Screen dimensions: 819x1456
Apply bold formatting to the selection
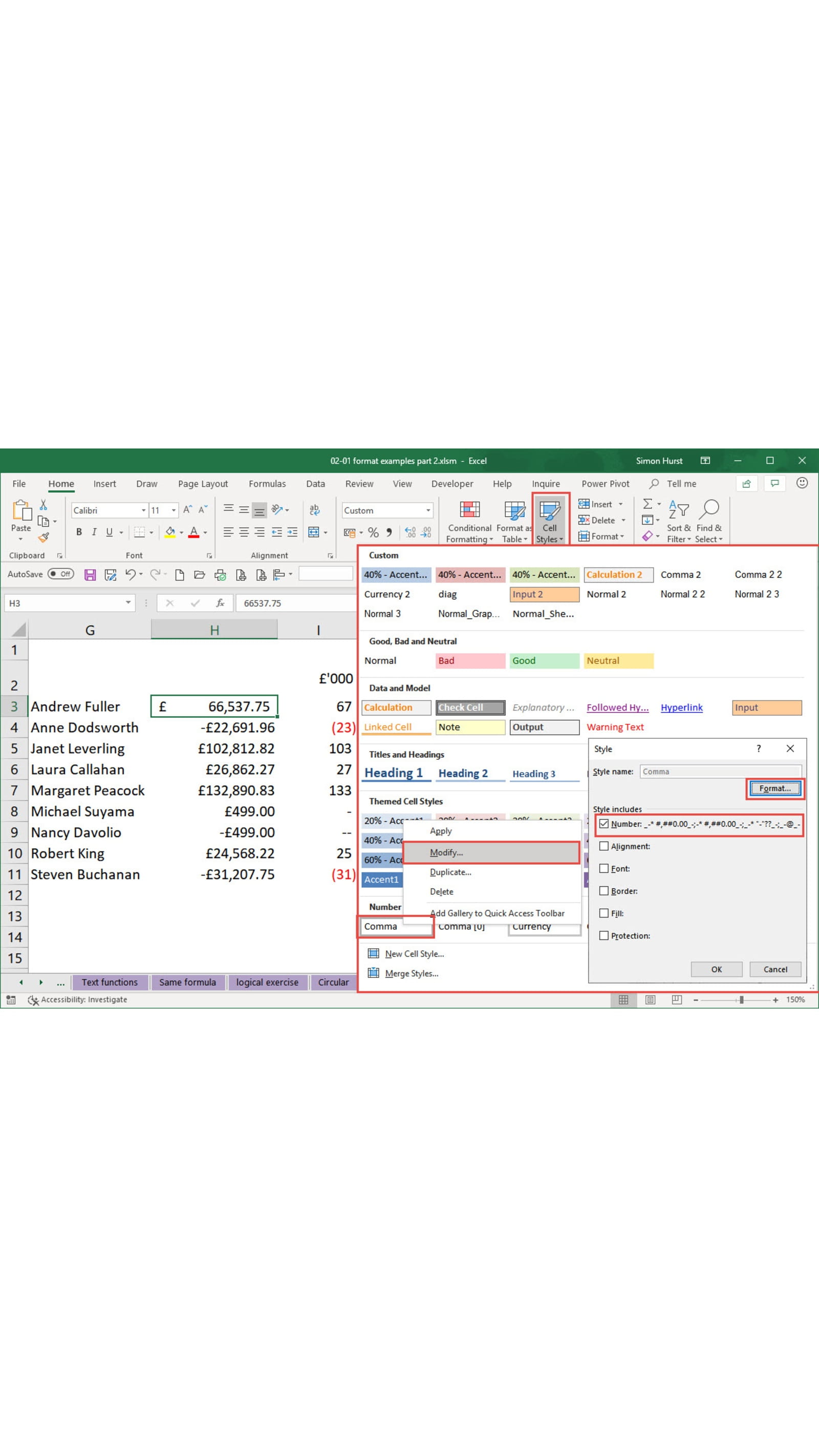click(78, 531)
